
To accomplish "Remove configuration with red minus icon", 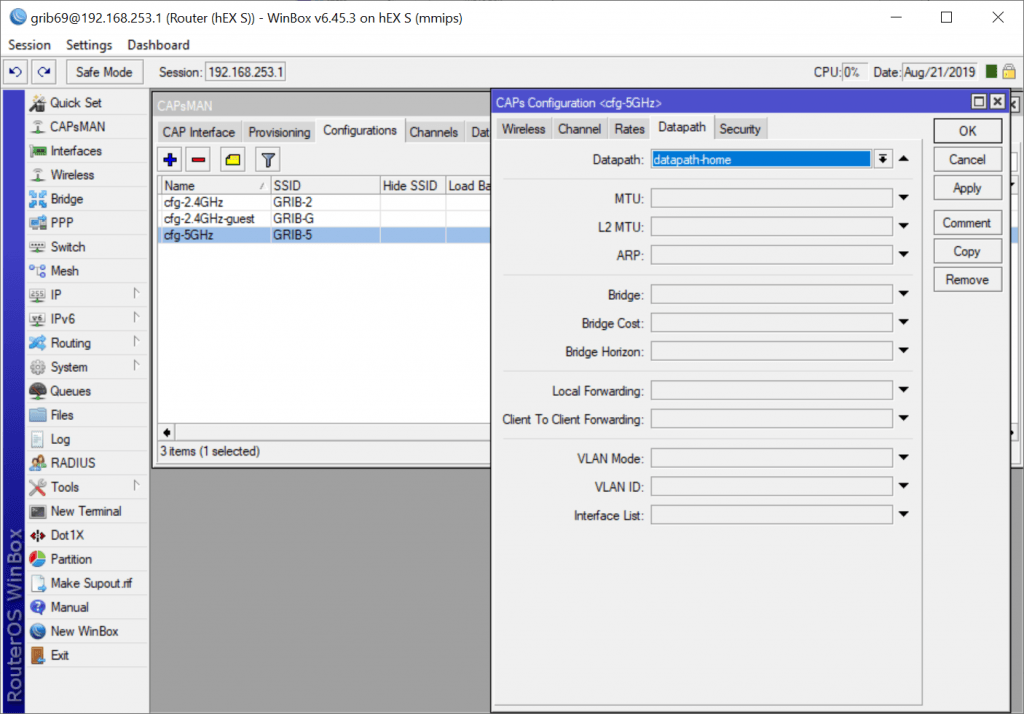I will click(199, 160).
